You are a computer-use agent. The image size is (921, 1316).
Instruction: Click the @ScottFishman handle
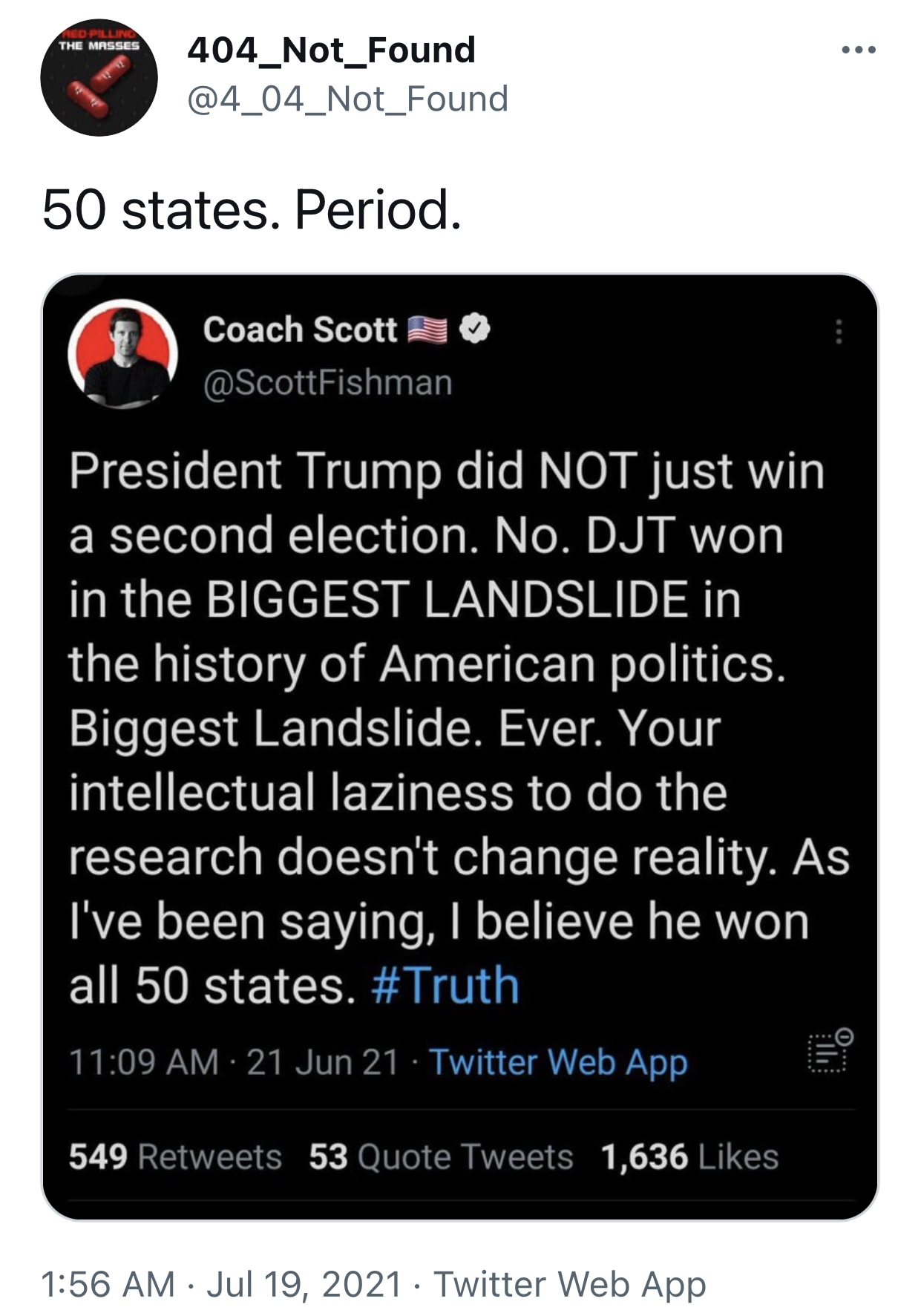(327, 383)
